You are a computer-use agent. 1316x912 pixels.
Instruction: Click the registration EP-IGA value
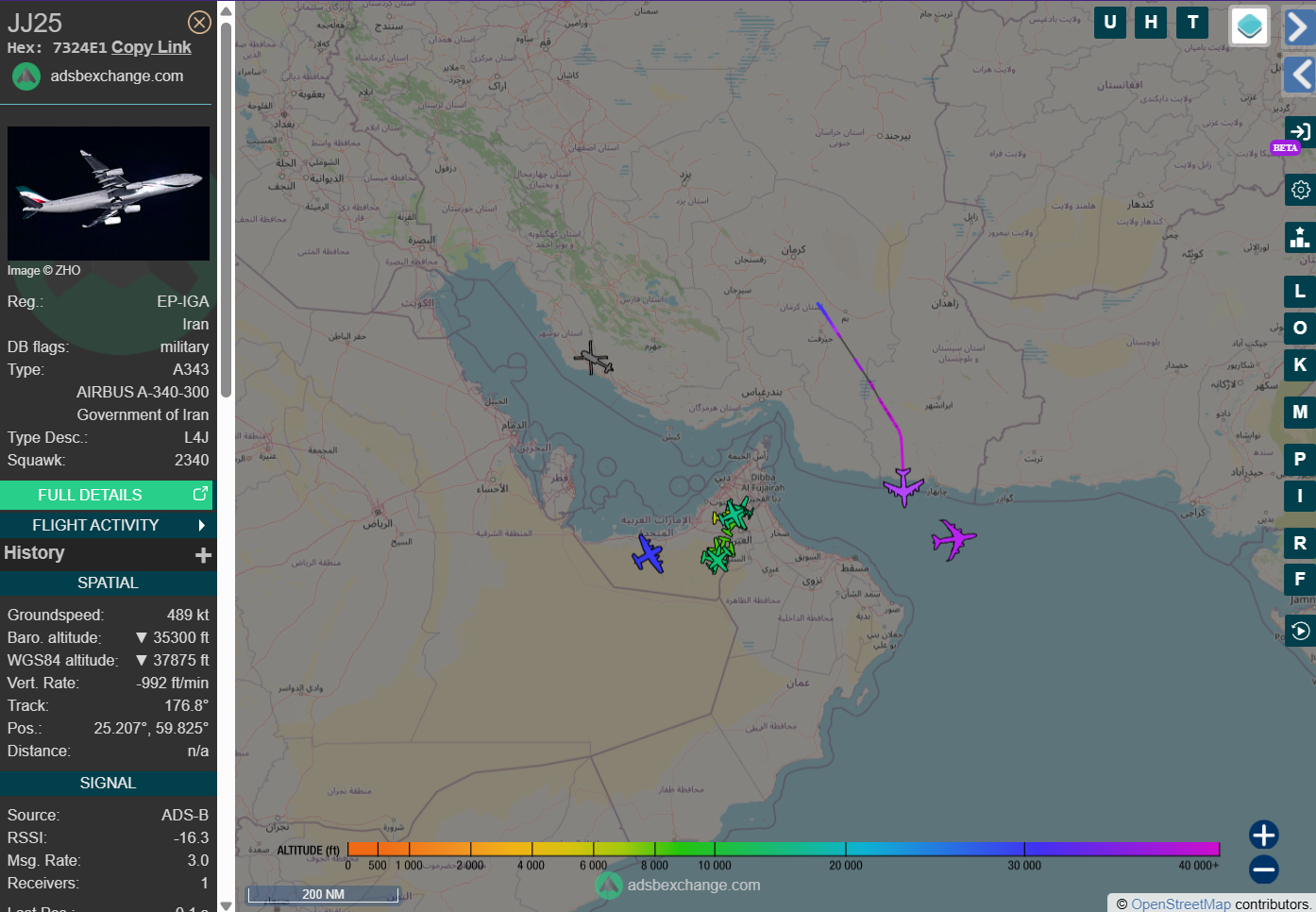[183, 301]
